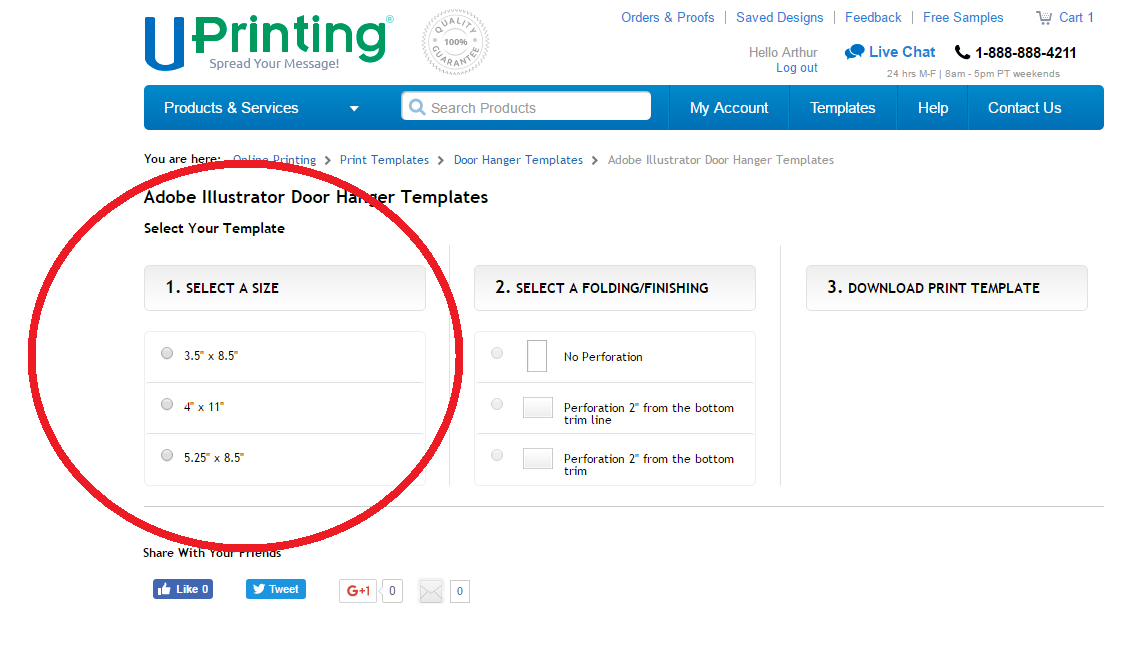Click thumbnail for perforation from bottom trim line
The image size is (1136, 656).
click(x=538, y=407)
